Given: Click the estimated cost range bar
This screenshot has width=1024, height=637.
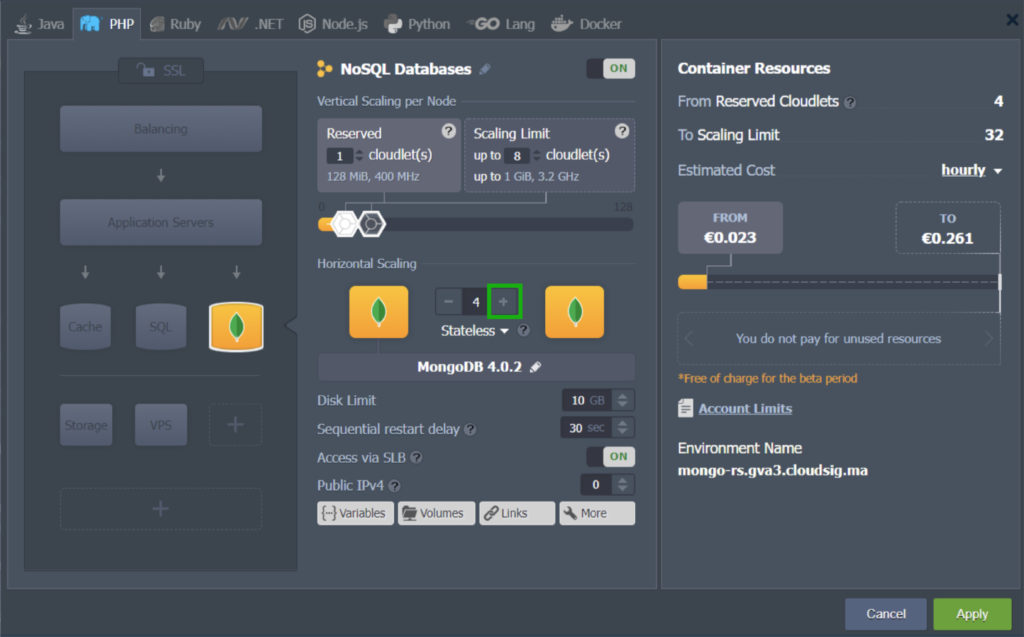Looking at the screenshot, I should click(839, 282).
